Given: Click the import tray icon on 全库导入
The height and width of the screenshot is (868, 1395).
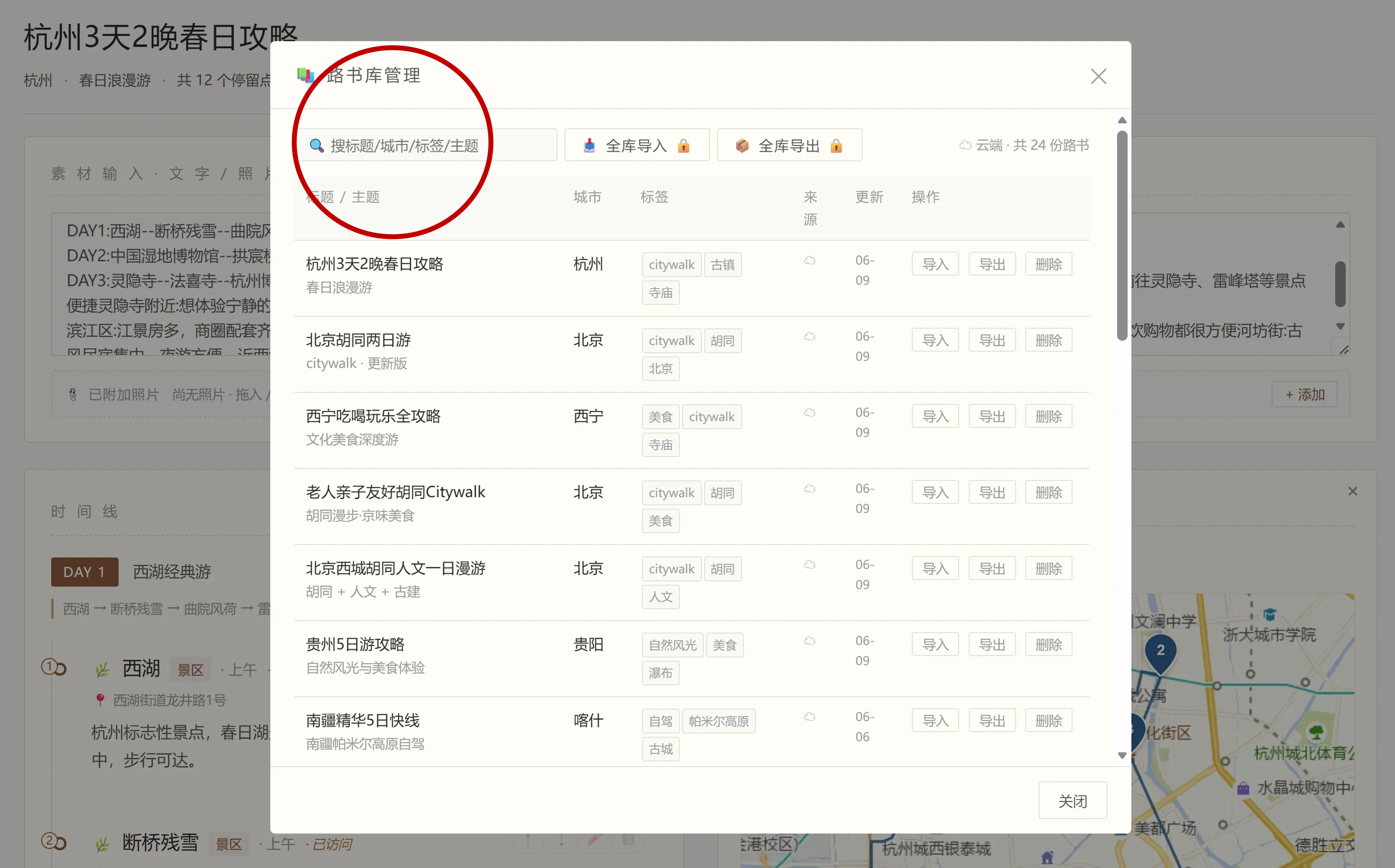Looking at the screenshot, I should [589, 146].
